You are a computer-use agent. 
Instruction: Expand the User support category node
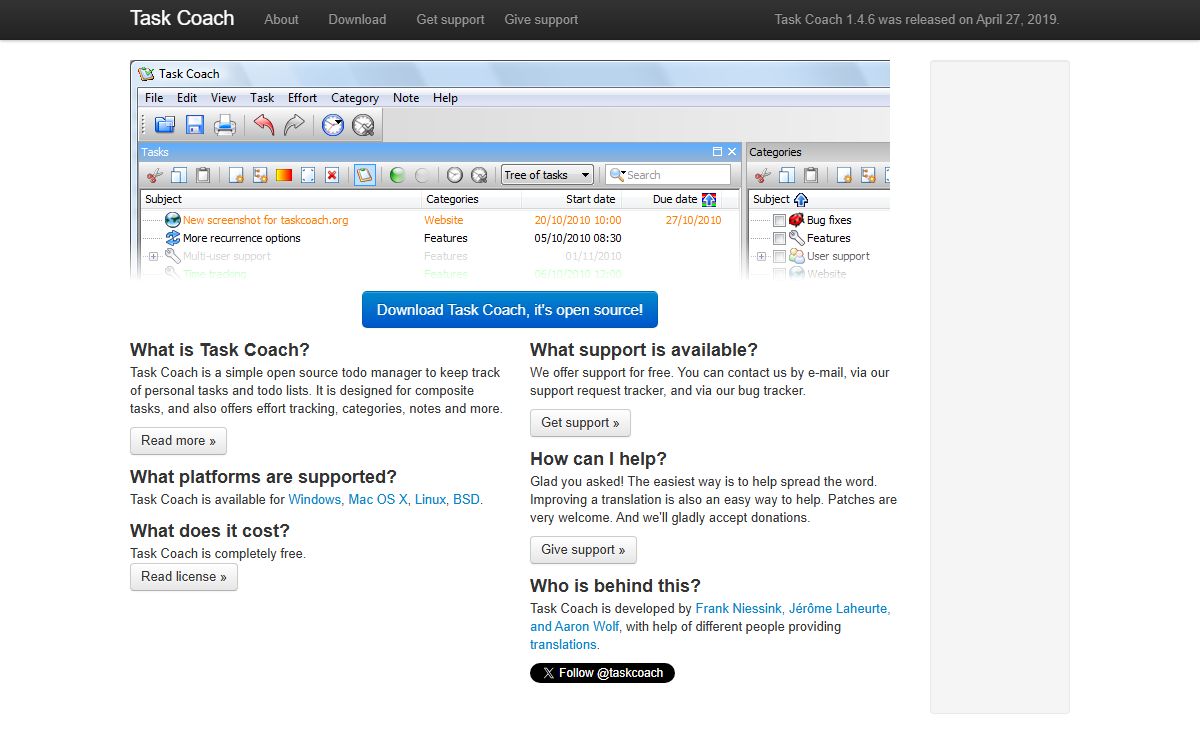(x=761, y=257)
